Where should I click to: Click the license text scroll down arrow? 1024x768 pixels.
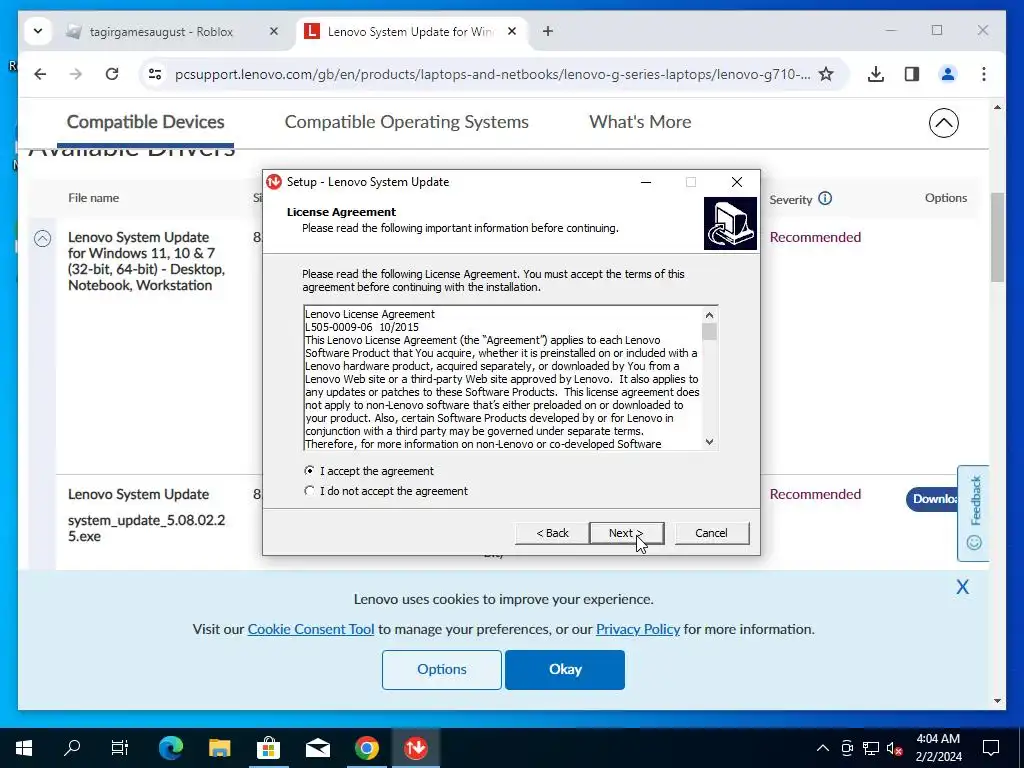coord(709,442)
